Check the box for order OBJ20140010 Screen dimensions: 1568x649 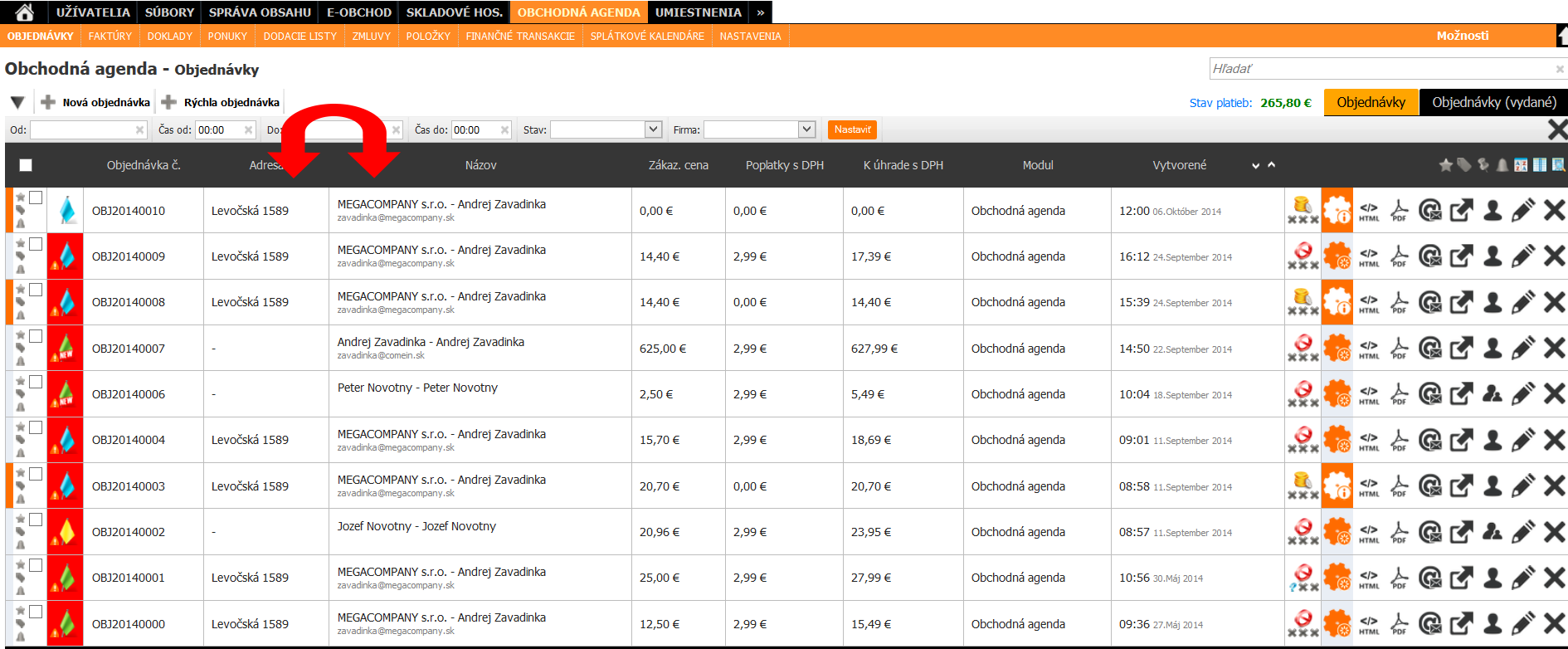click(36, 198)
